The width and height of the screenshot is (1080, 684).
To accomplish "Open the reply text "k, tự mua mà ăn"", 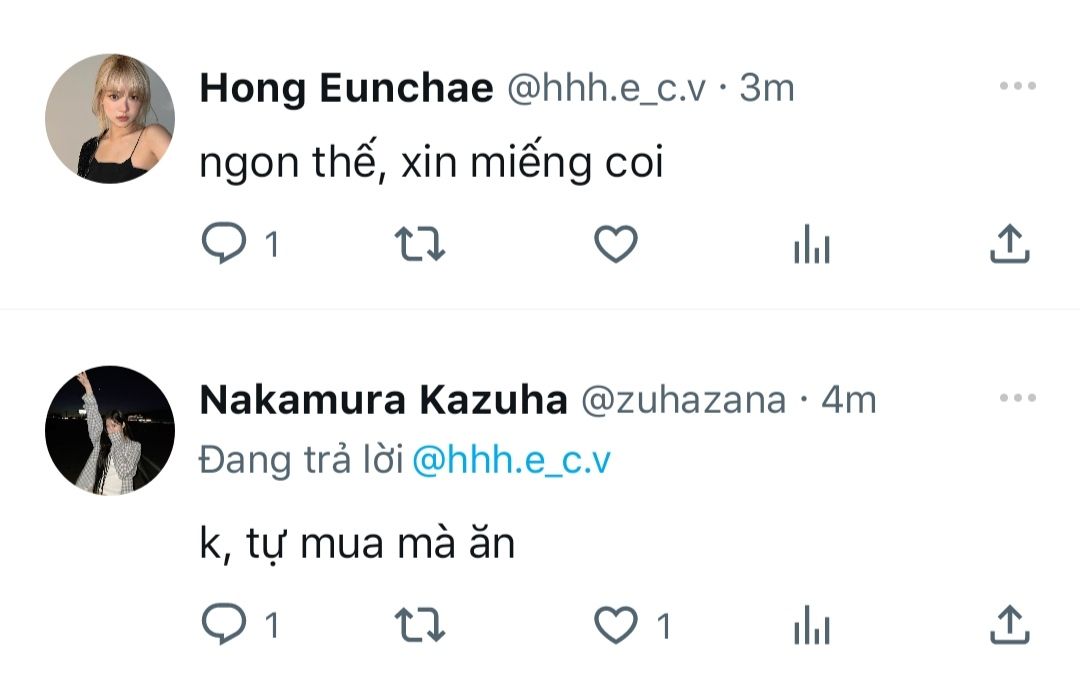I will (x=357, y=544).
